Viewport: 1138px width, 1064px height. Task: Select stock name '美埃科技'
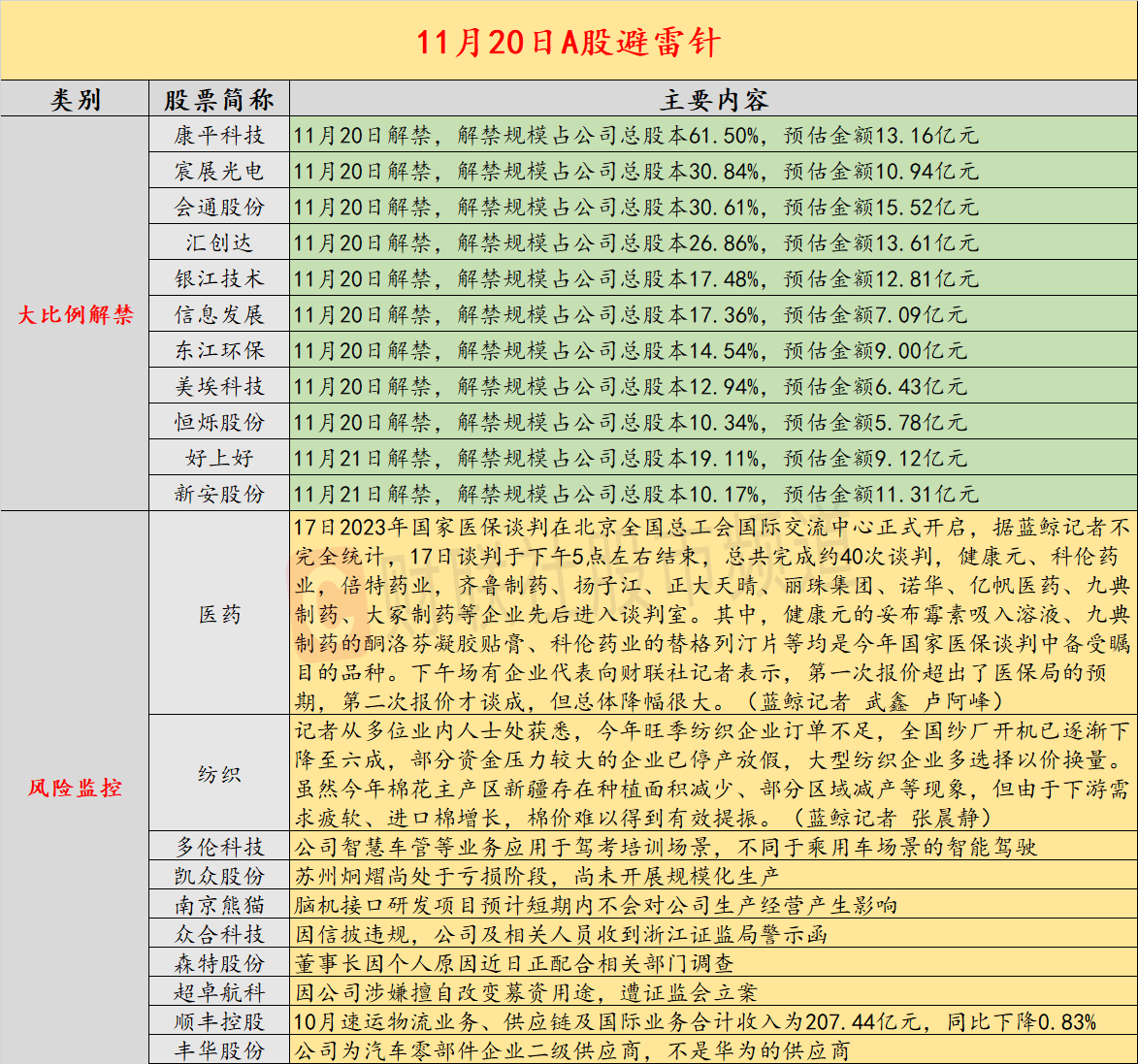(x=219, y=386)
